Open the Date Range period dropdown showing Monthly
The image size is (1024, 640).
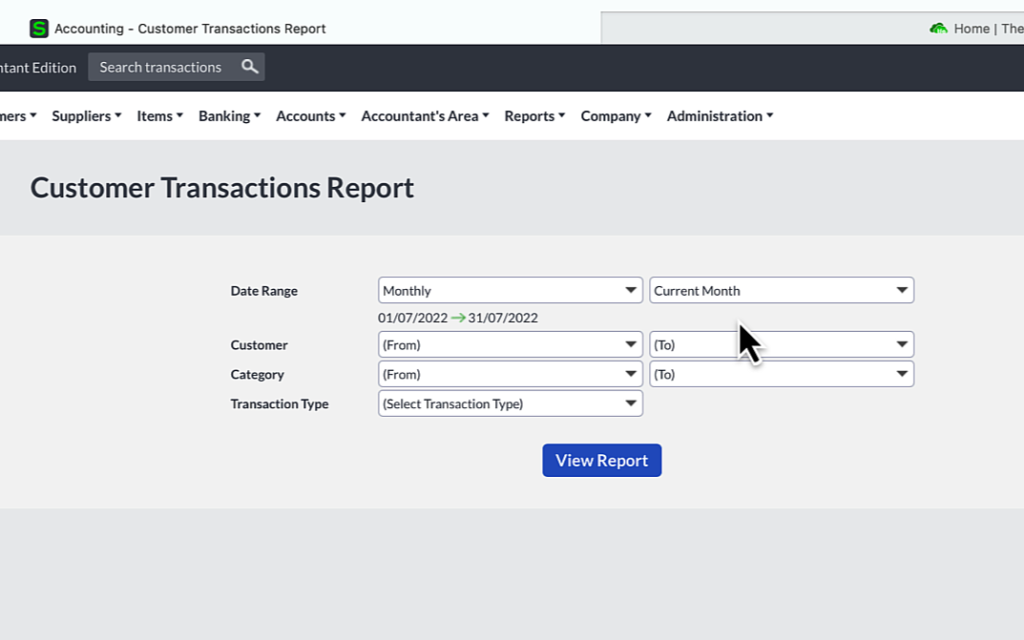(510, 290)
